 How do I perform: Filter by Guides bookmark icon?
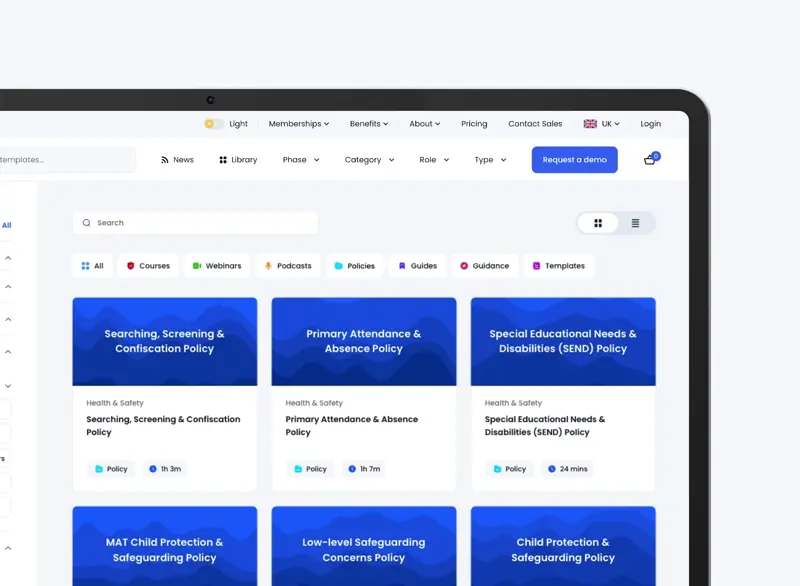click(x=402, y=266)
